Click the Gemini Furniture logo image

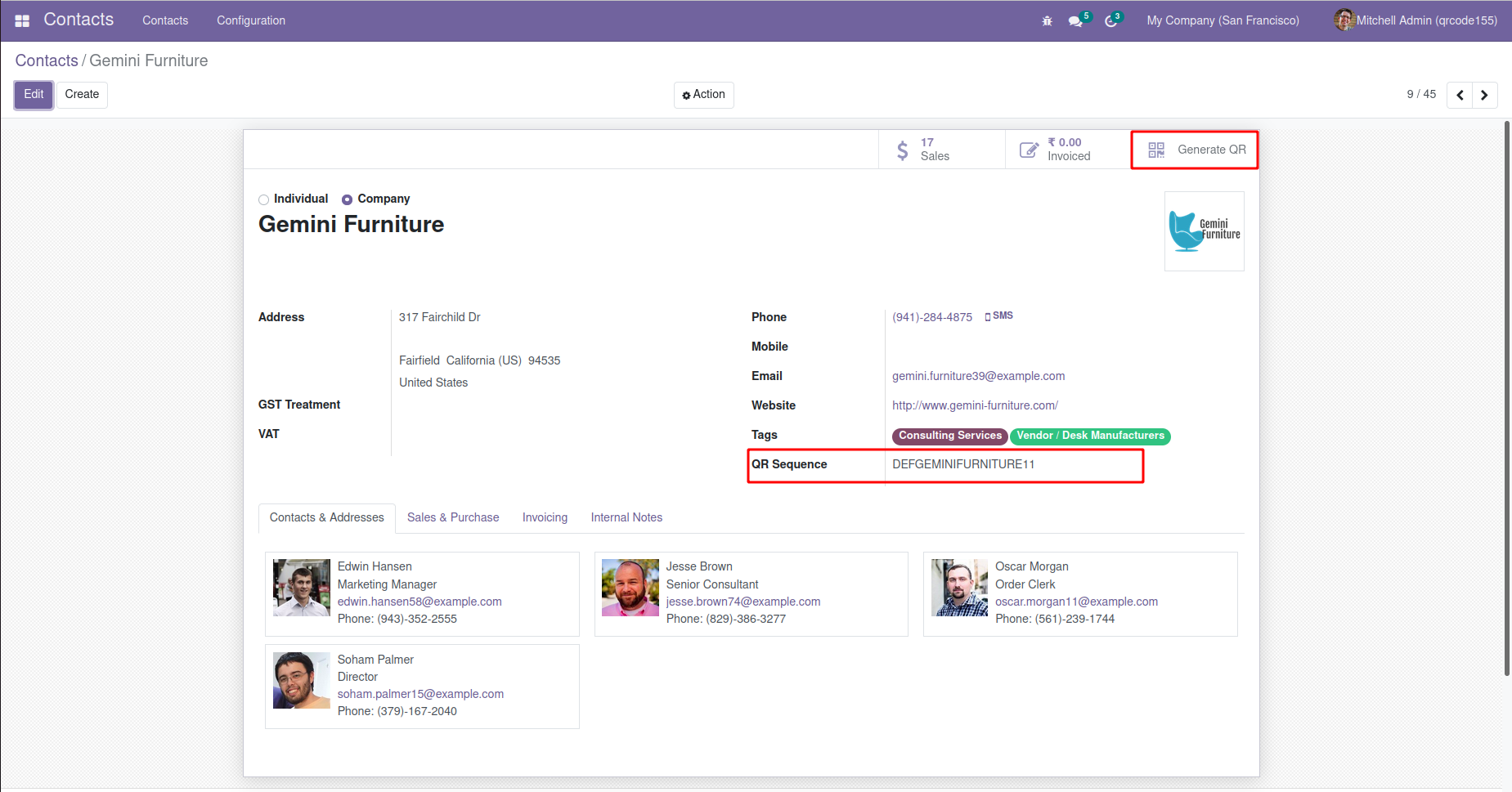1204,231
